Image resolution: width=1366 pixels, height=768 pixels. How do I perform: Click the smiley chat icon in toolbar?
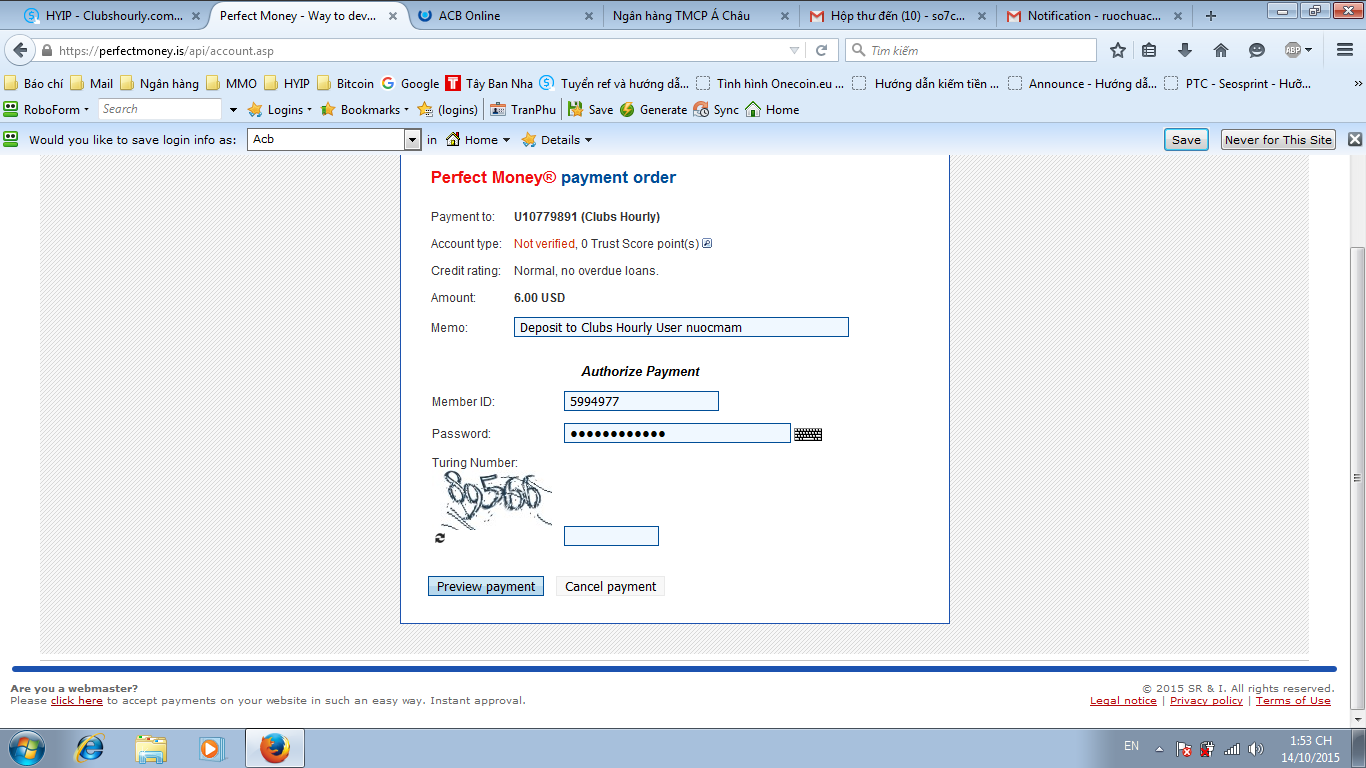click(x=1257, y=50)
